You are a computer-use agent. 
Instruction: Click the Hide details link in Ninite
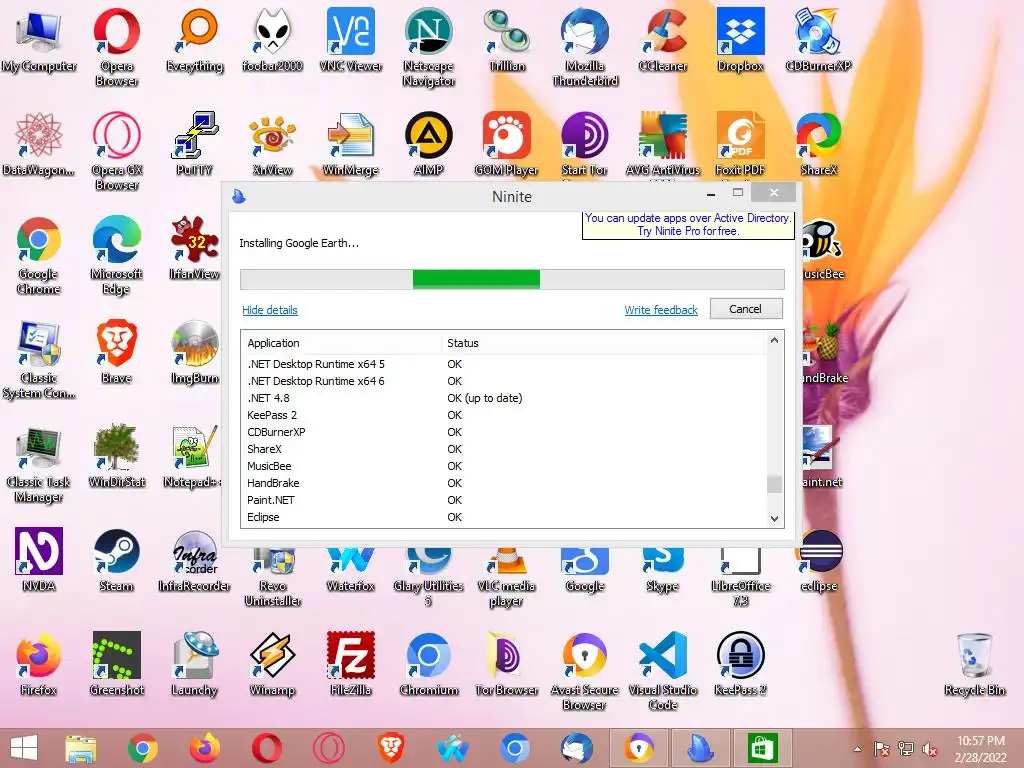pyautogui.click(x=270, y=310)
